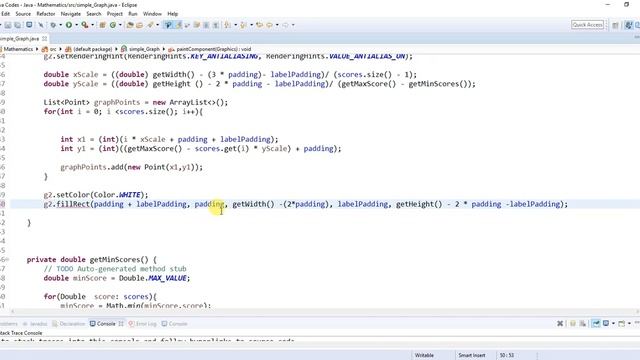Click the Last Edit Location icon

click(260, 25)
